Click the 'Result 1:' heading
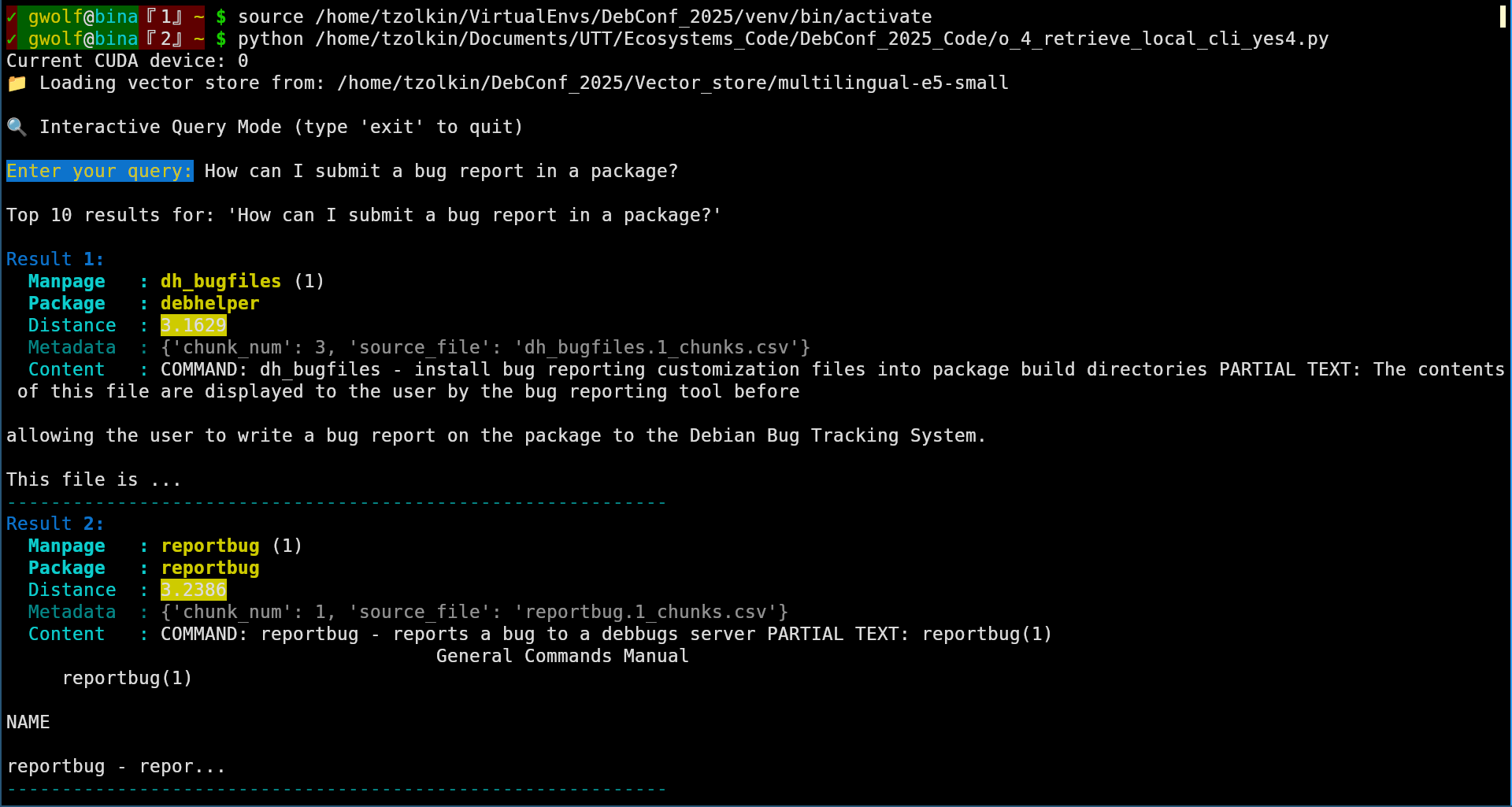1512x807 pixels. pos(55,259)
